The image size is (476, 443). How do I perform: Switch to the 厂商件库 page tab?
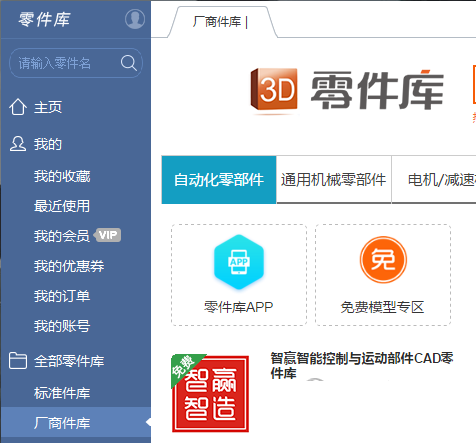[x=222, y=22]
